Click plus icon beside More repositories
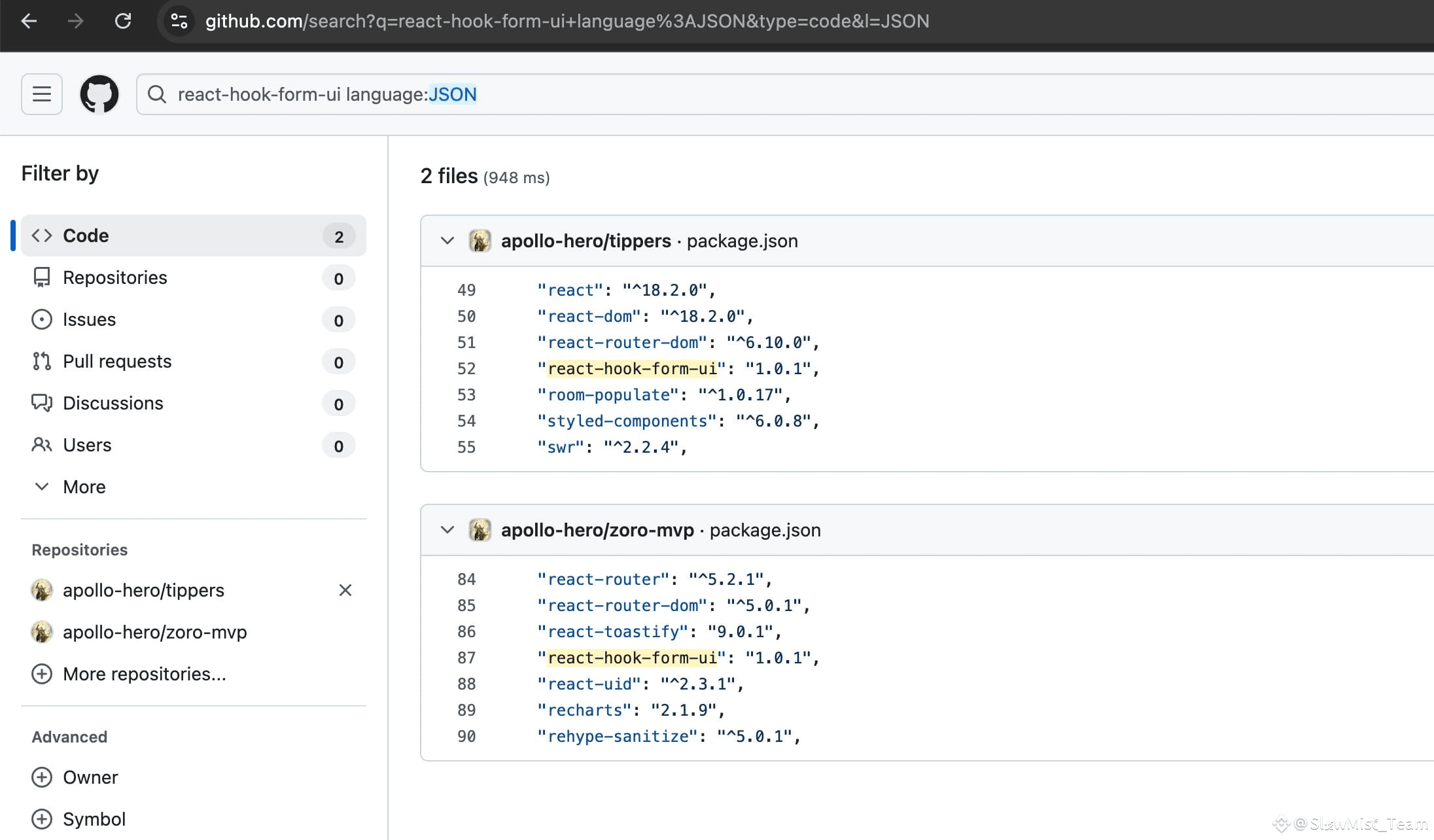Screen dimensions: 1434x840 point(42,674)
